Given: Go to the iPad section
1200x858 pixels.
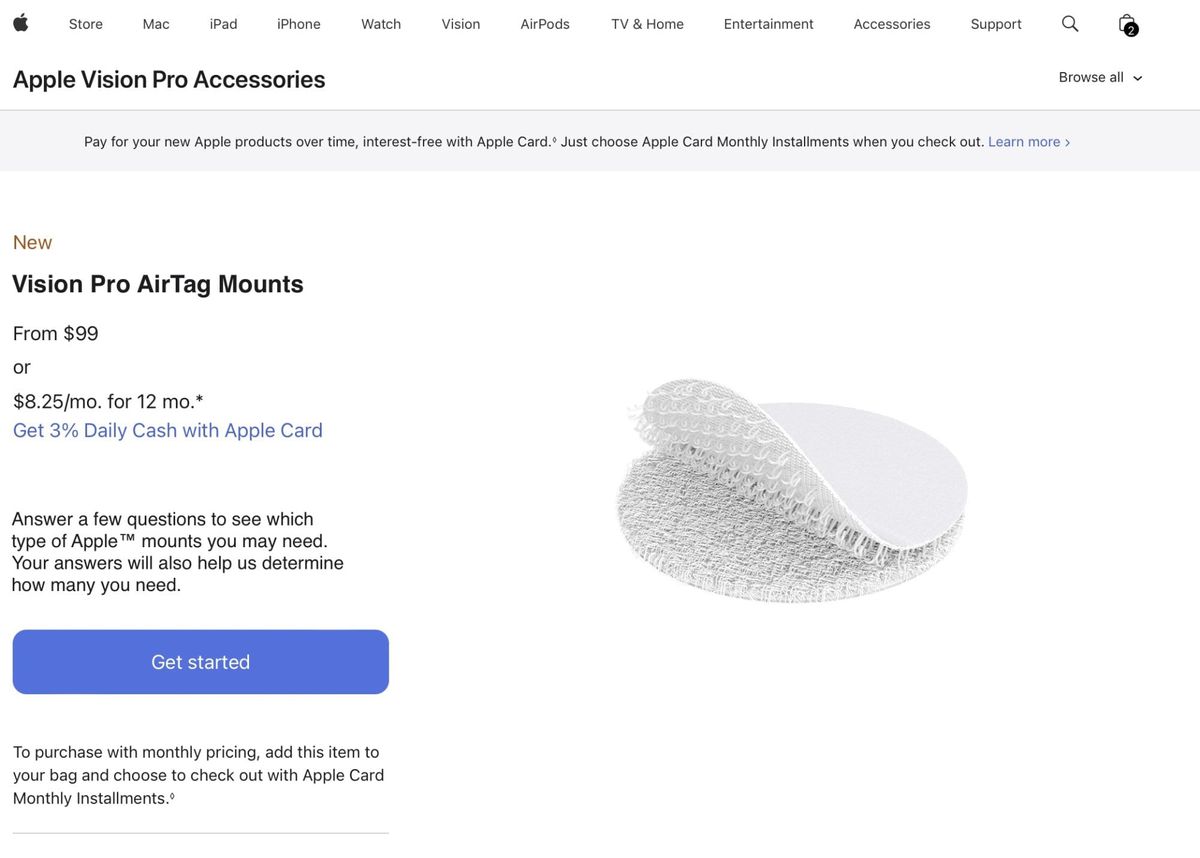Looking at the screenshot, I should click(x=224, y=24).
